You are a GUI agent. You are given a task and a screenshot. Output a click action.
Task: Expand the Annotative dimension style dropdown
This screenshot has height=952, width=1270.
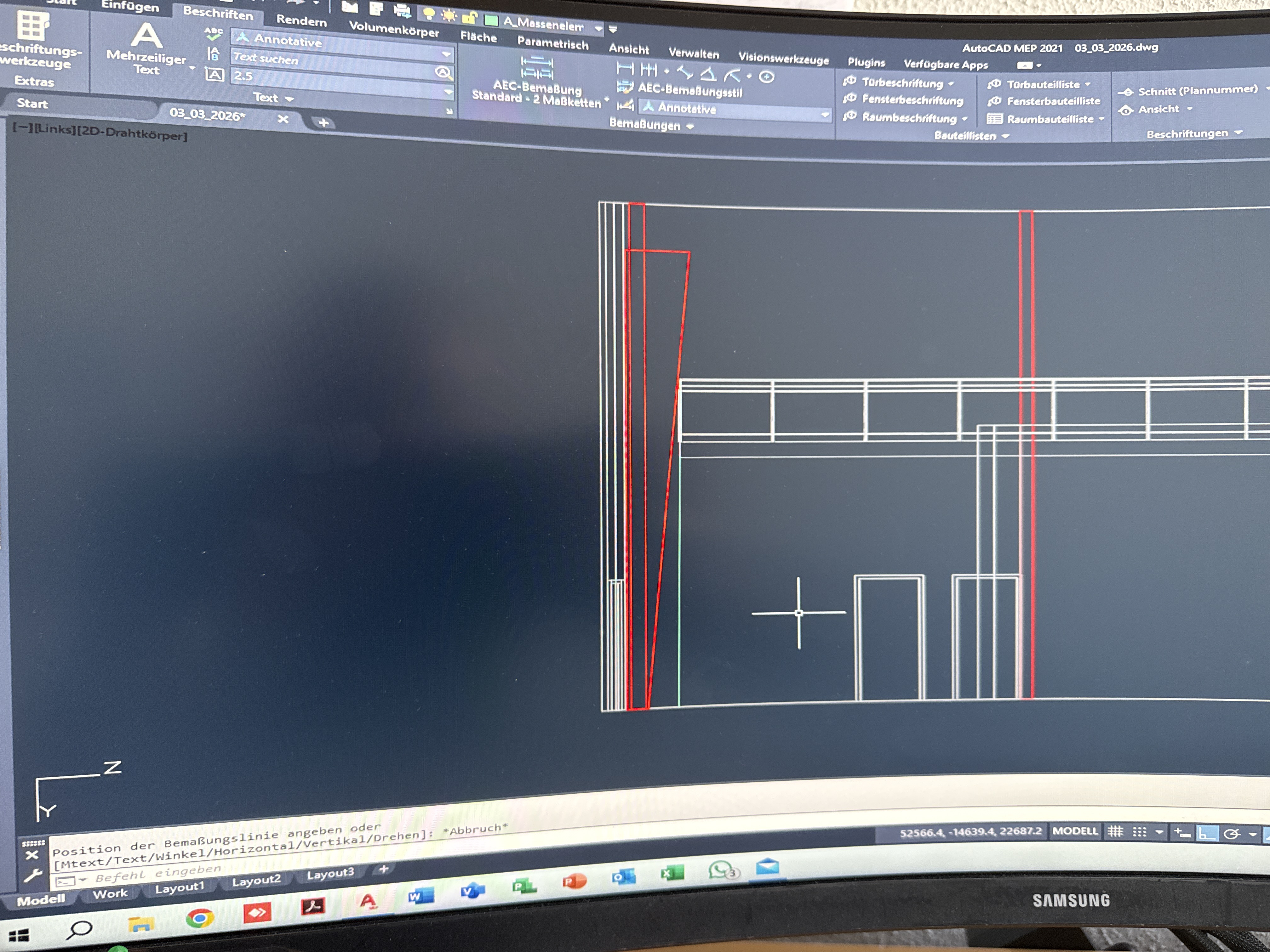tap(825, 115)
